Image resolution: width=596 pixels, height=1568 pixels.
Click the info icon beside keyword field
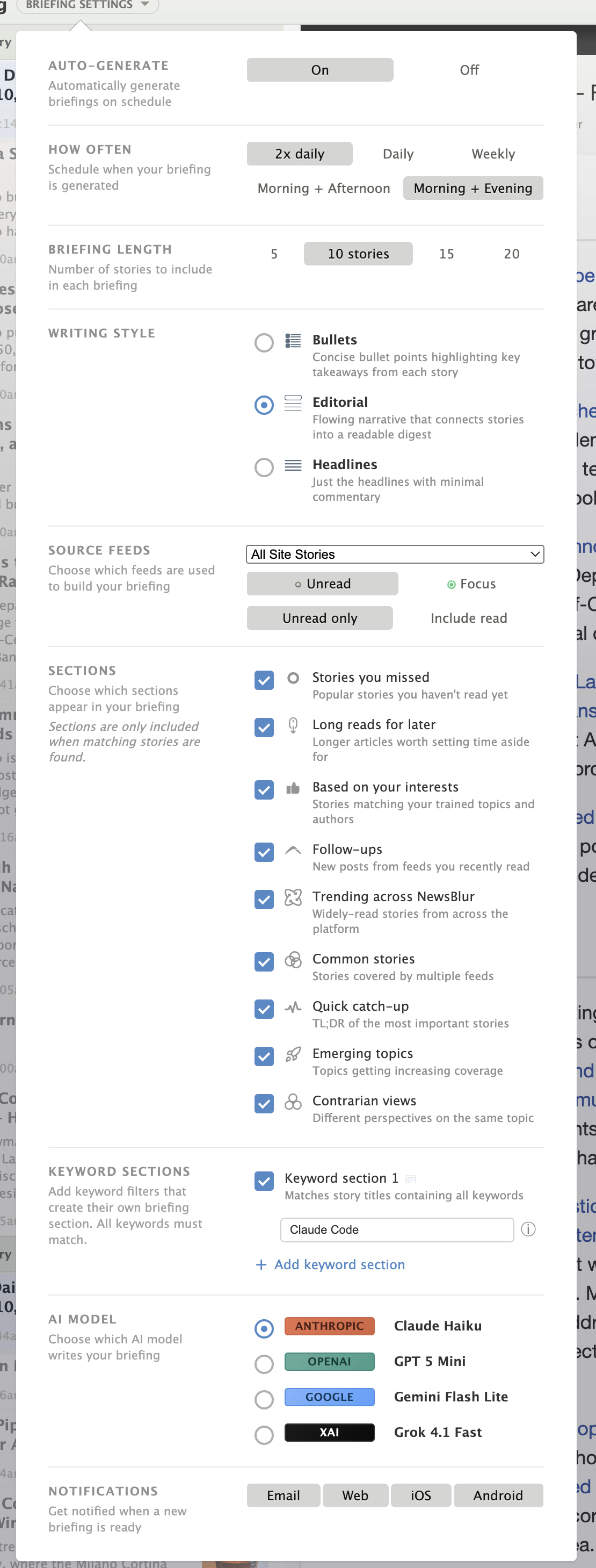click(528, 1229)
